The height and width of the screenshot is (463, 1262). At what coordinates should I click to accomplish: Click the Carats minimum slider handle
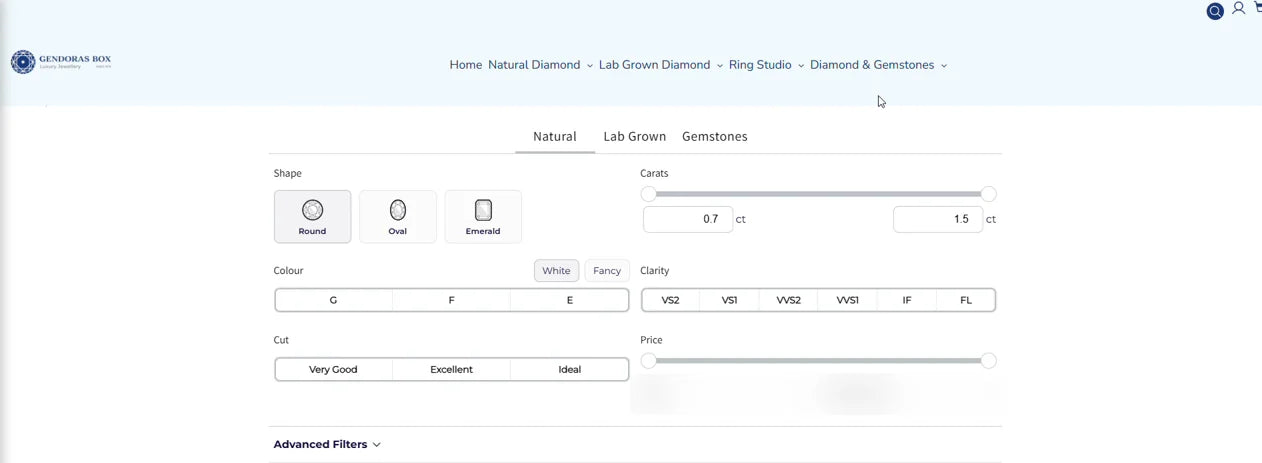649,194
